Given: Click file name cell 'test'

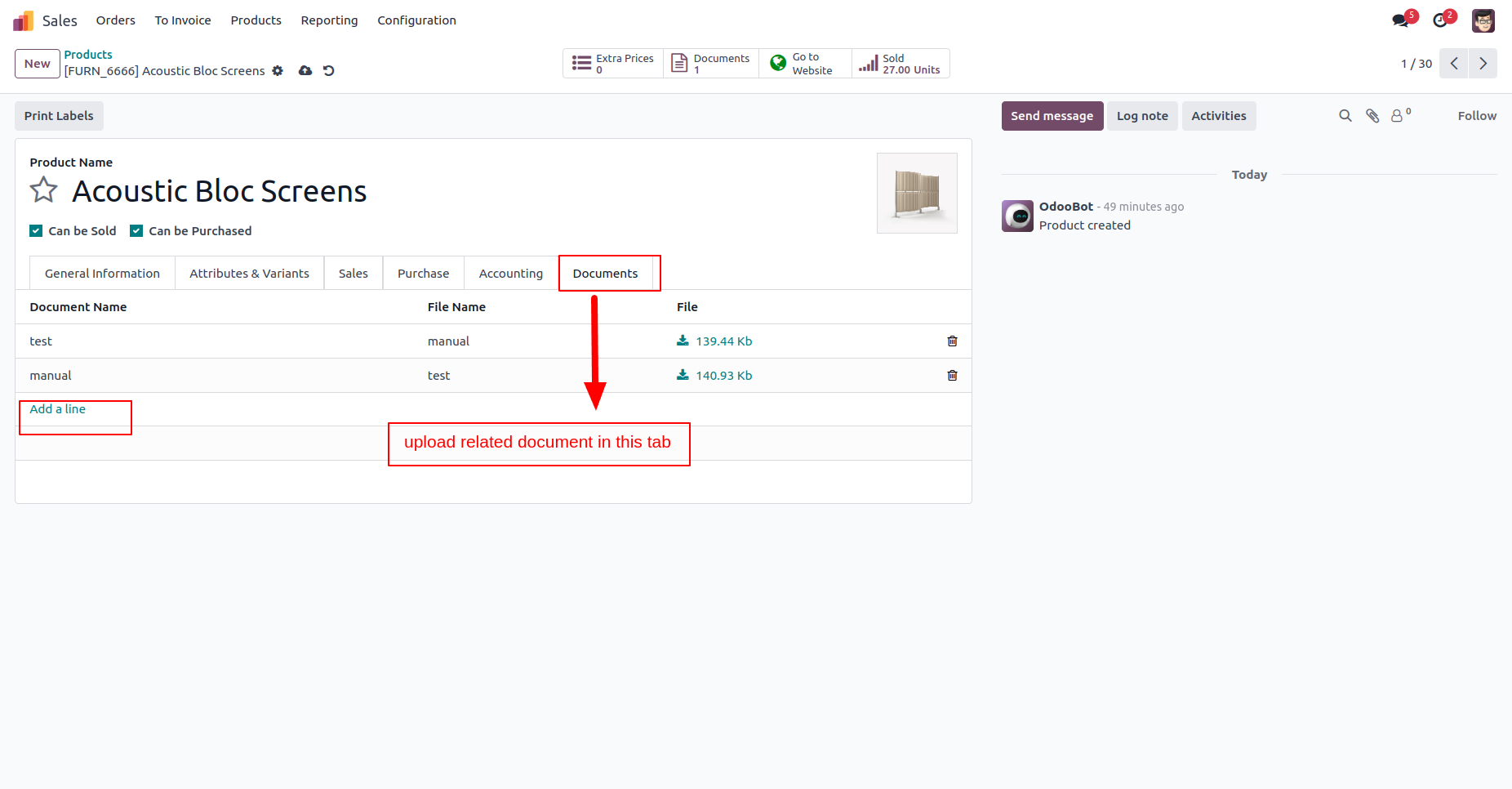Looking at the screenshot, I should click(439, 376).
